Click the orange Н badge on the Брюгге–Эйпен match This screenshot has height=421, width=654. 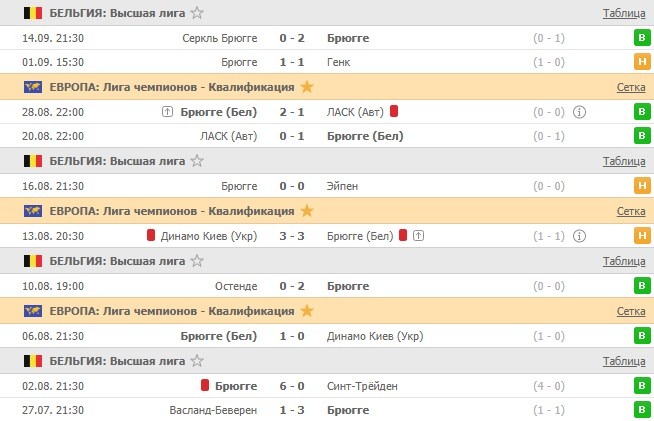(x=640, y=186)
